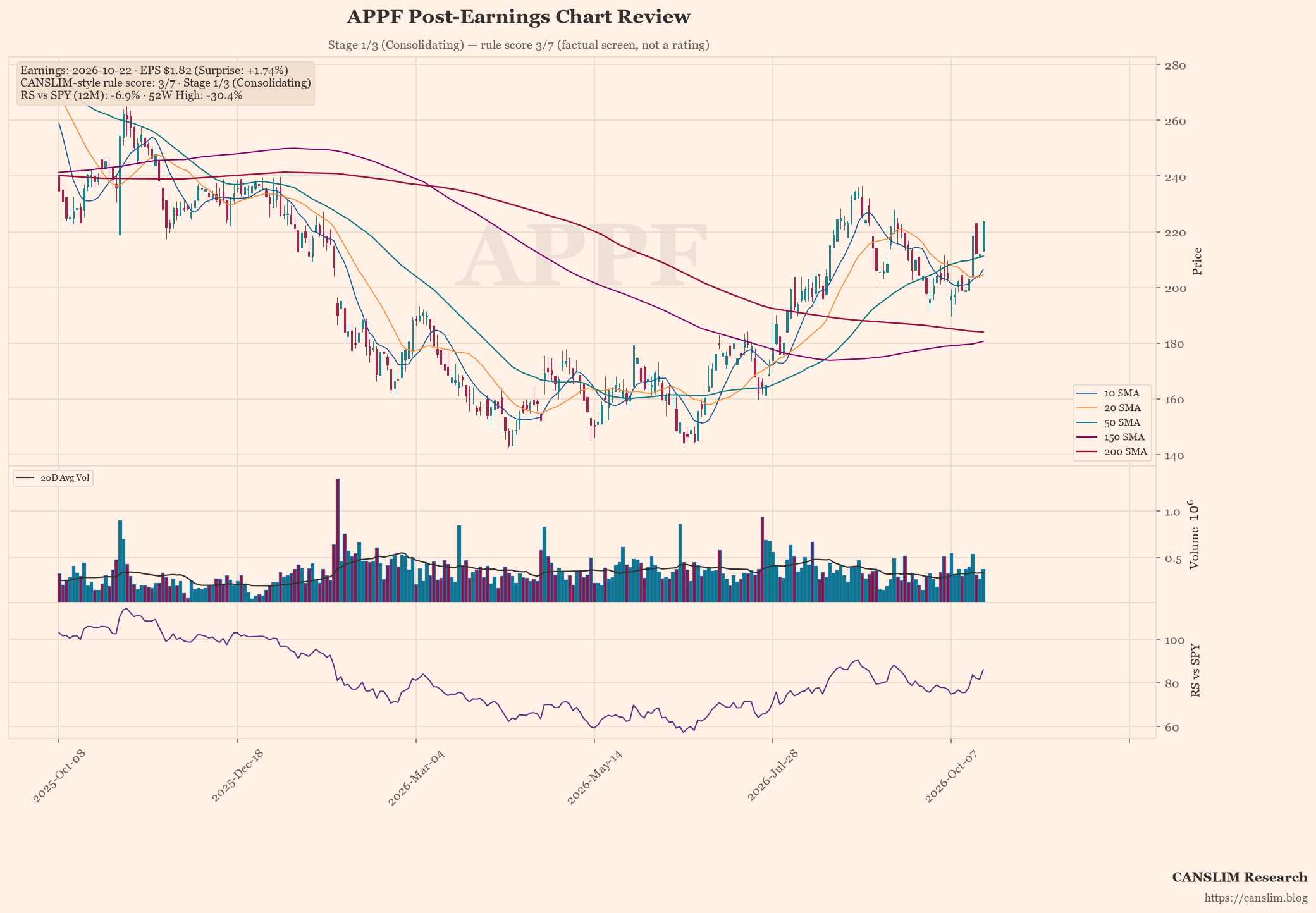1316x913 pixels.
Task: Click the '180' price axis tick
Action: [x=1175, y=344]
